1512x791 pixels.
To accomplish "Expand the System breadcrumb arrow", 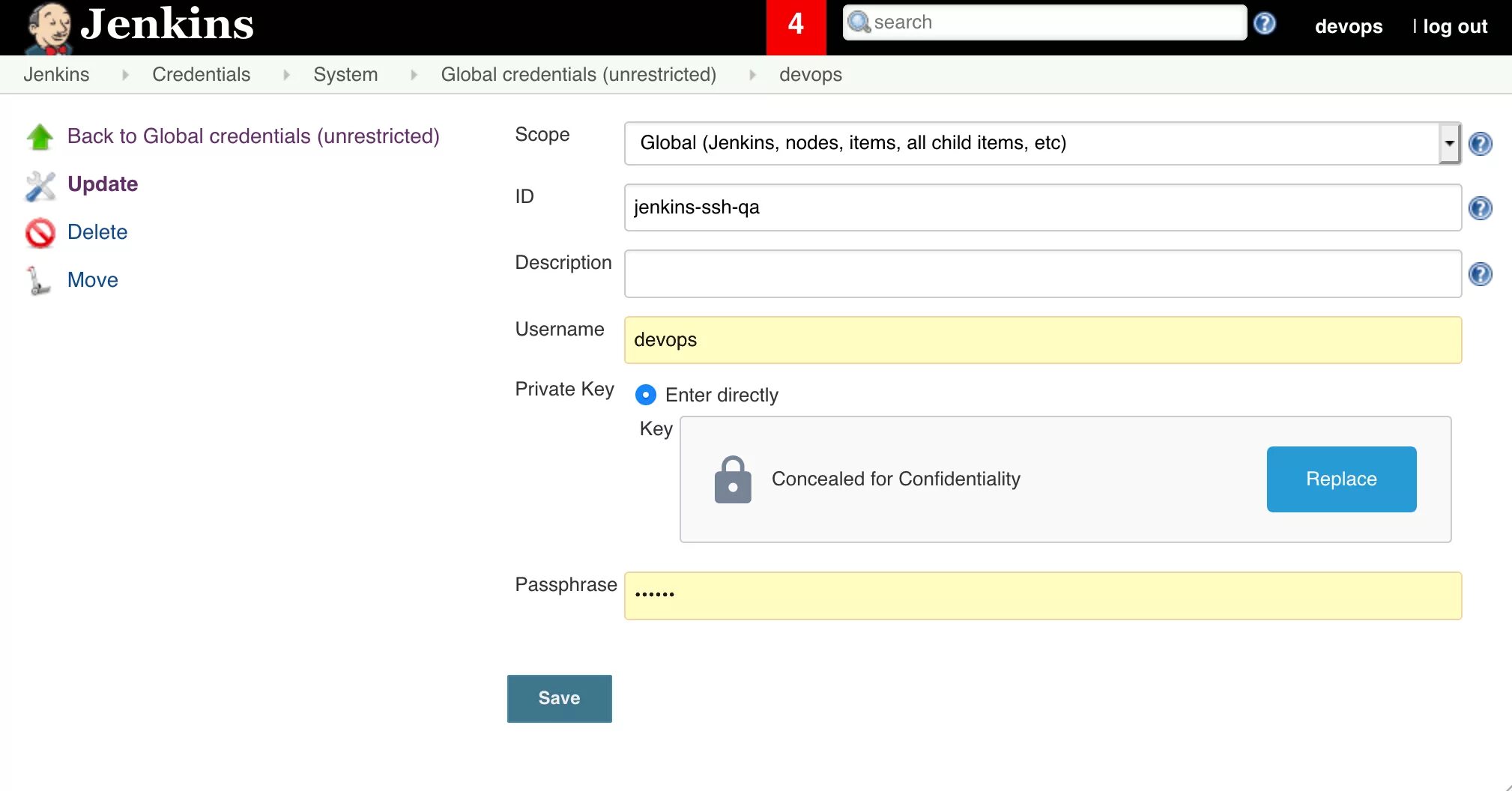I will point(414,75).
